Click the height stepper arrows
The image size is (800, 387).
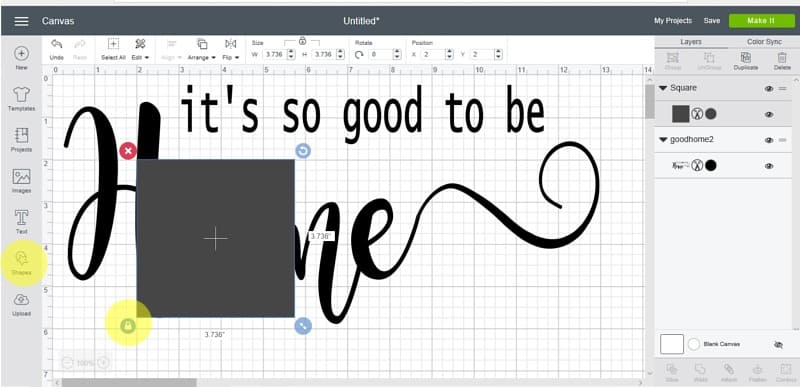pos(340,54)
